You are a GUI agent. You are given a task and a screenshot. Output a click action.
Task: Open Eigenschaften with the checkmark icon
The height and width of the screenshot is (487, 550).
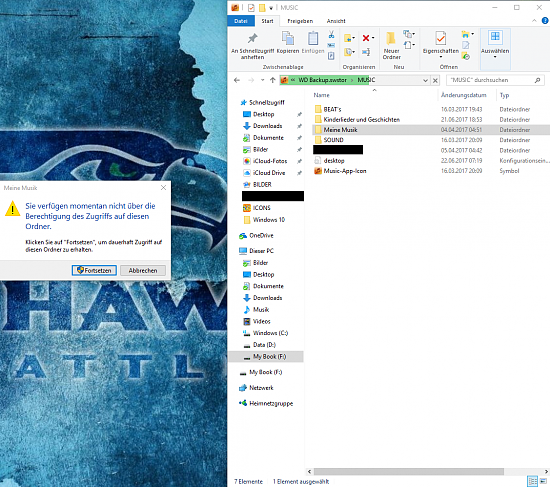click(441, 38)
